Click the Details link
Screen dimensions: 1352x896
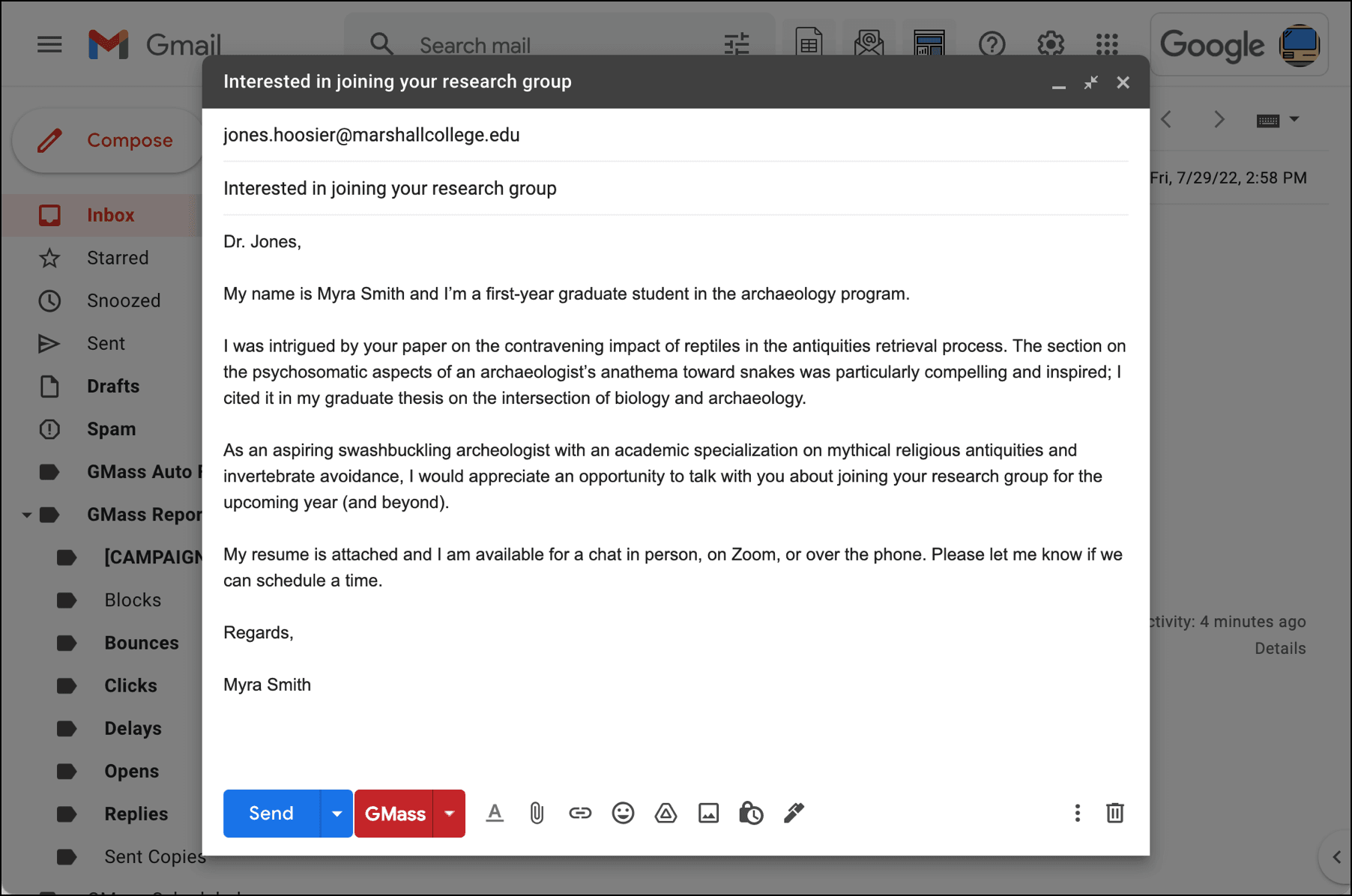(1280, 648)
